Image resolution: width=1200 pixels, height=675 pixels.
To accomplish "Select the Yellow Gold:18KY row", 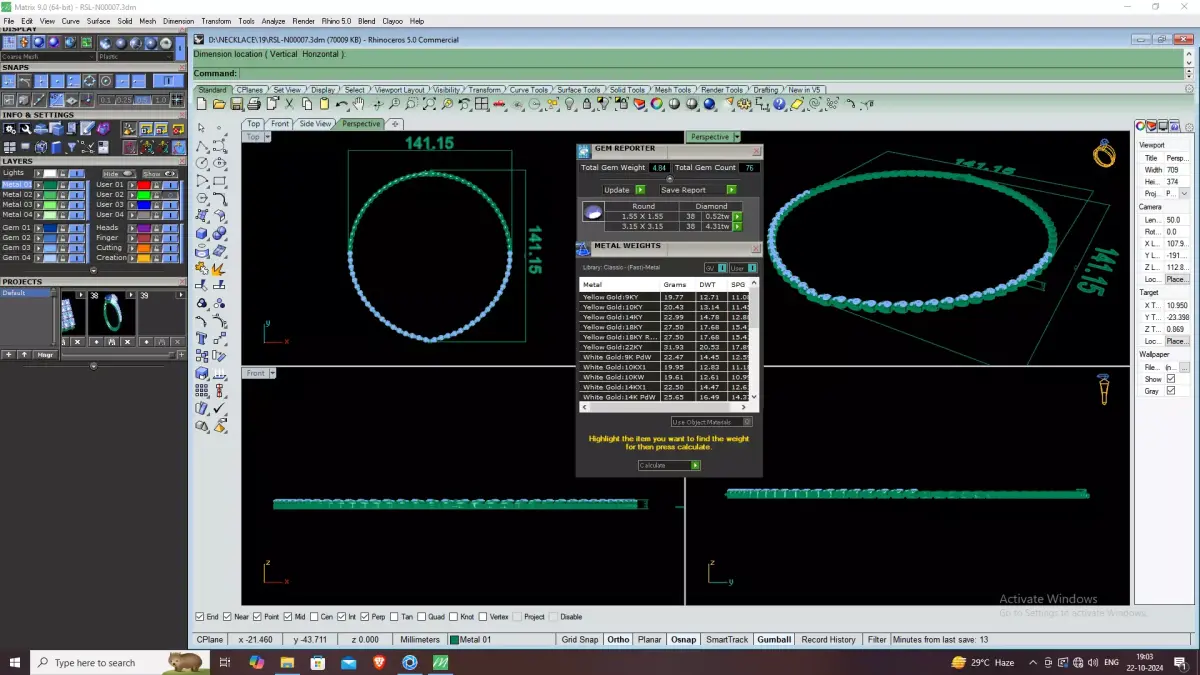I will point(665,327).
